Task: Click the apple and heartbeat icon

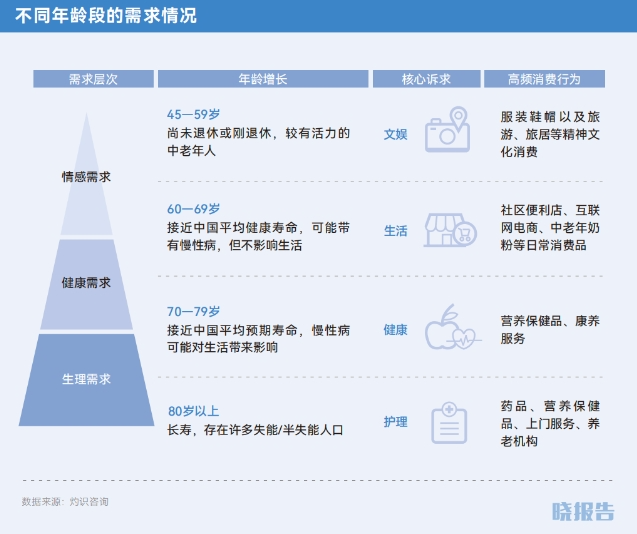Action: coord(453,327)
